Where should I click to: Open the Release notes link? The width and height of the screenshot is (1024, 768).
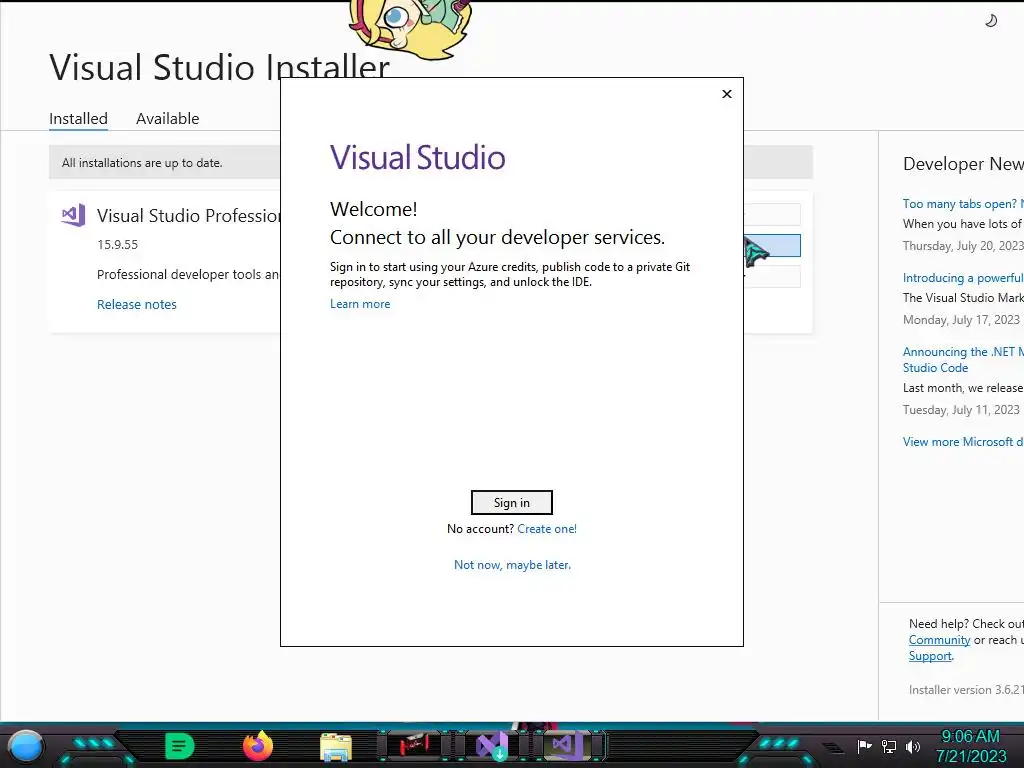(136, 304)
